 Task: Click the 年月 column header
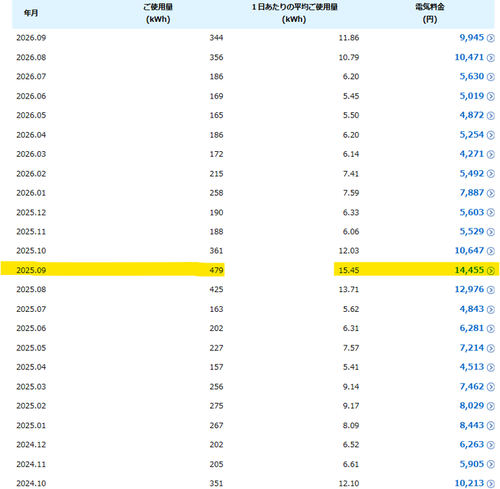(31, 13)
